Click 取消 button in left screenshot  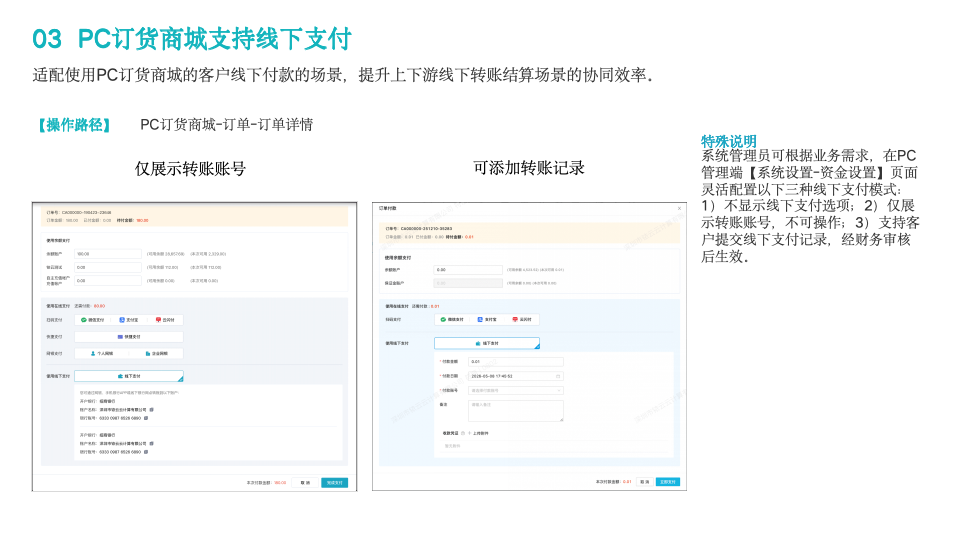tap(305, 483)
